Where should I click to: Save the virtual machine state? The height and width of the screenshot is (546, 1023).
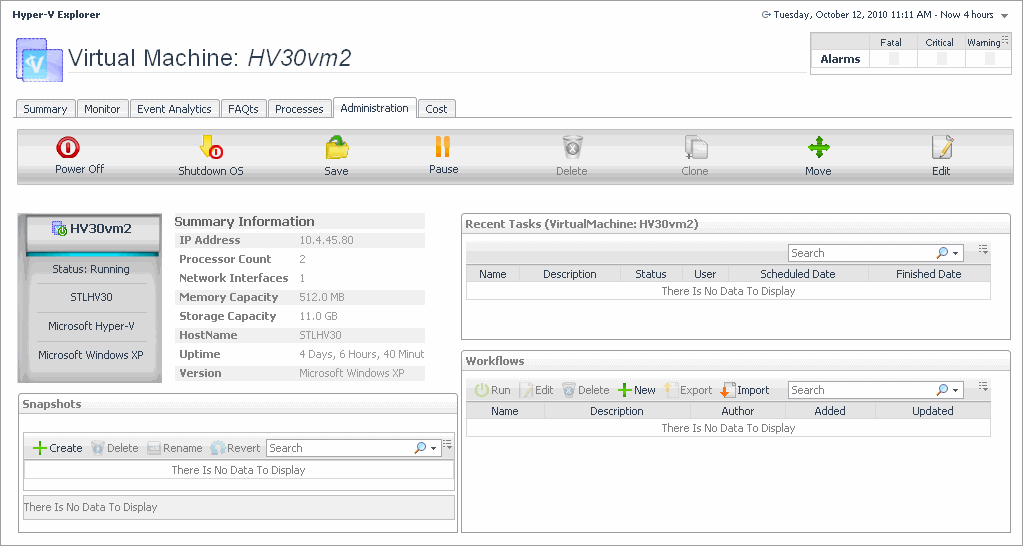pyautogui.click(x=337, y=149)
